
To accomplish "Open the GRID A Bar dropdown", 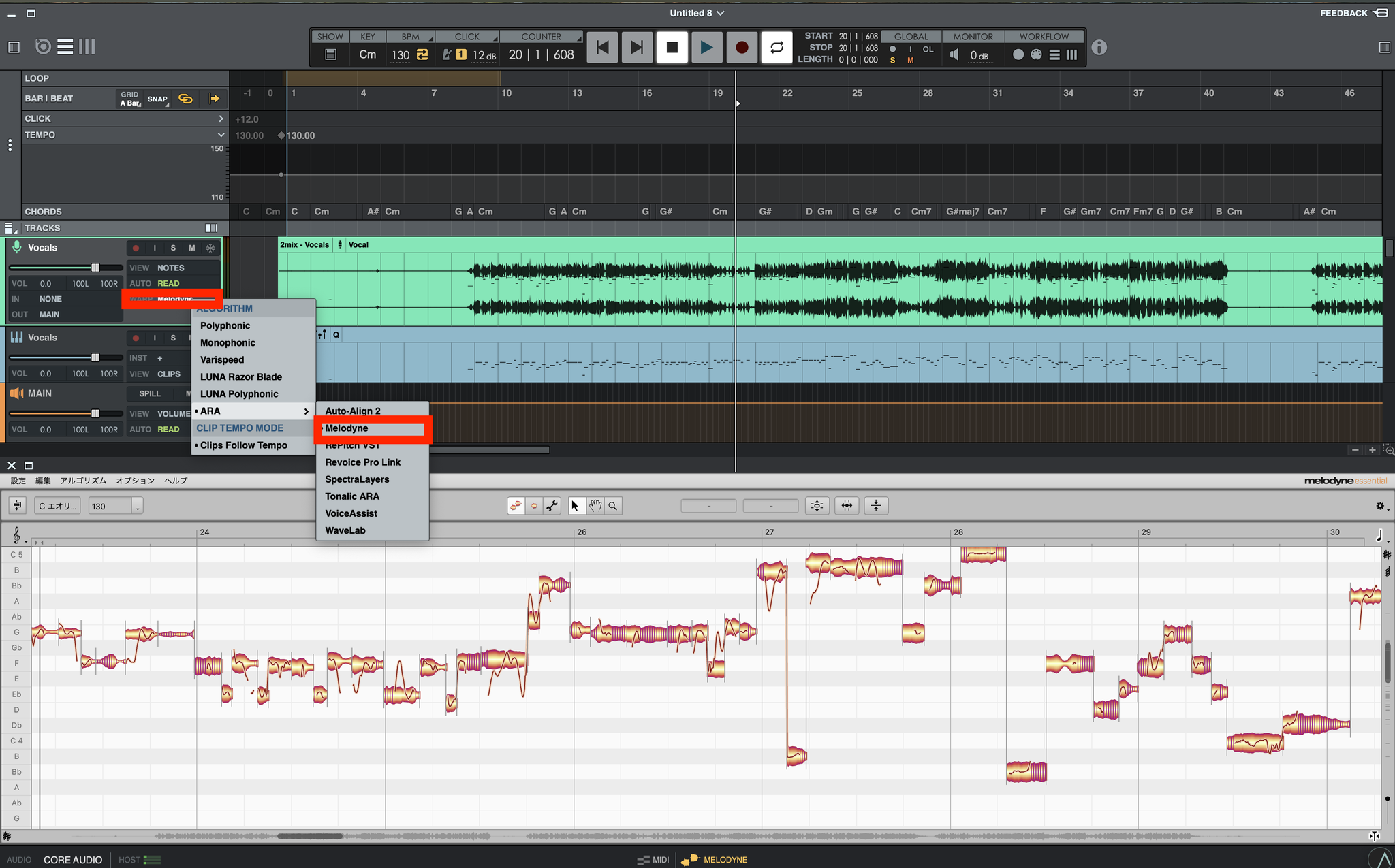I will click(x=129, y=99).
